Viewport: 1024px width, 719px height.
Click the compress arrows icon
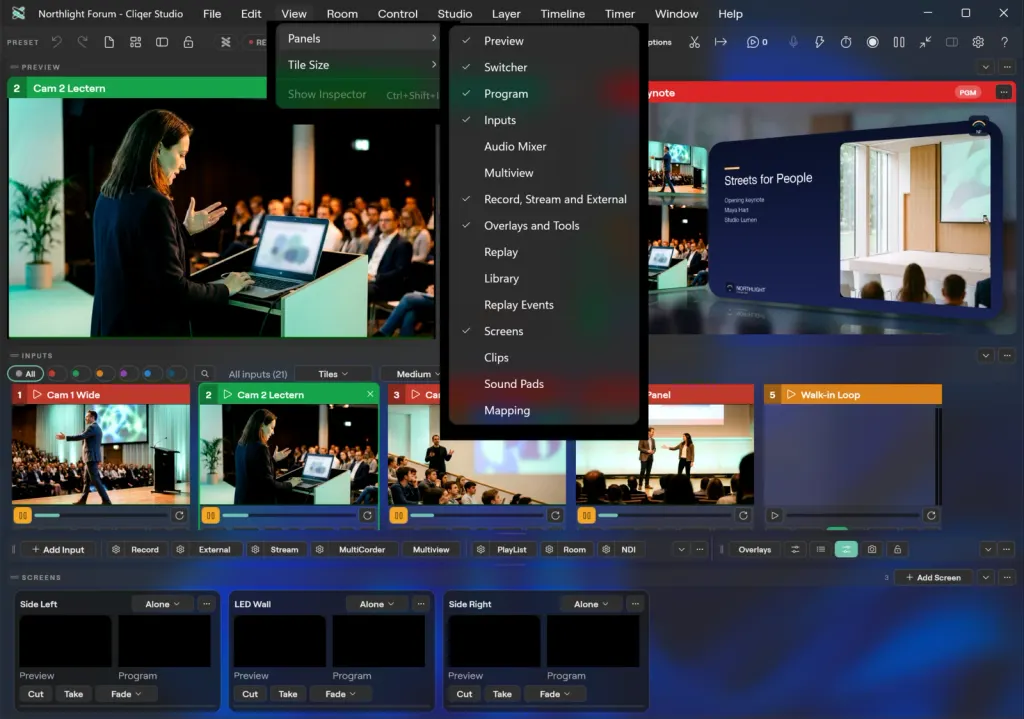(x=925, y=42)
